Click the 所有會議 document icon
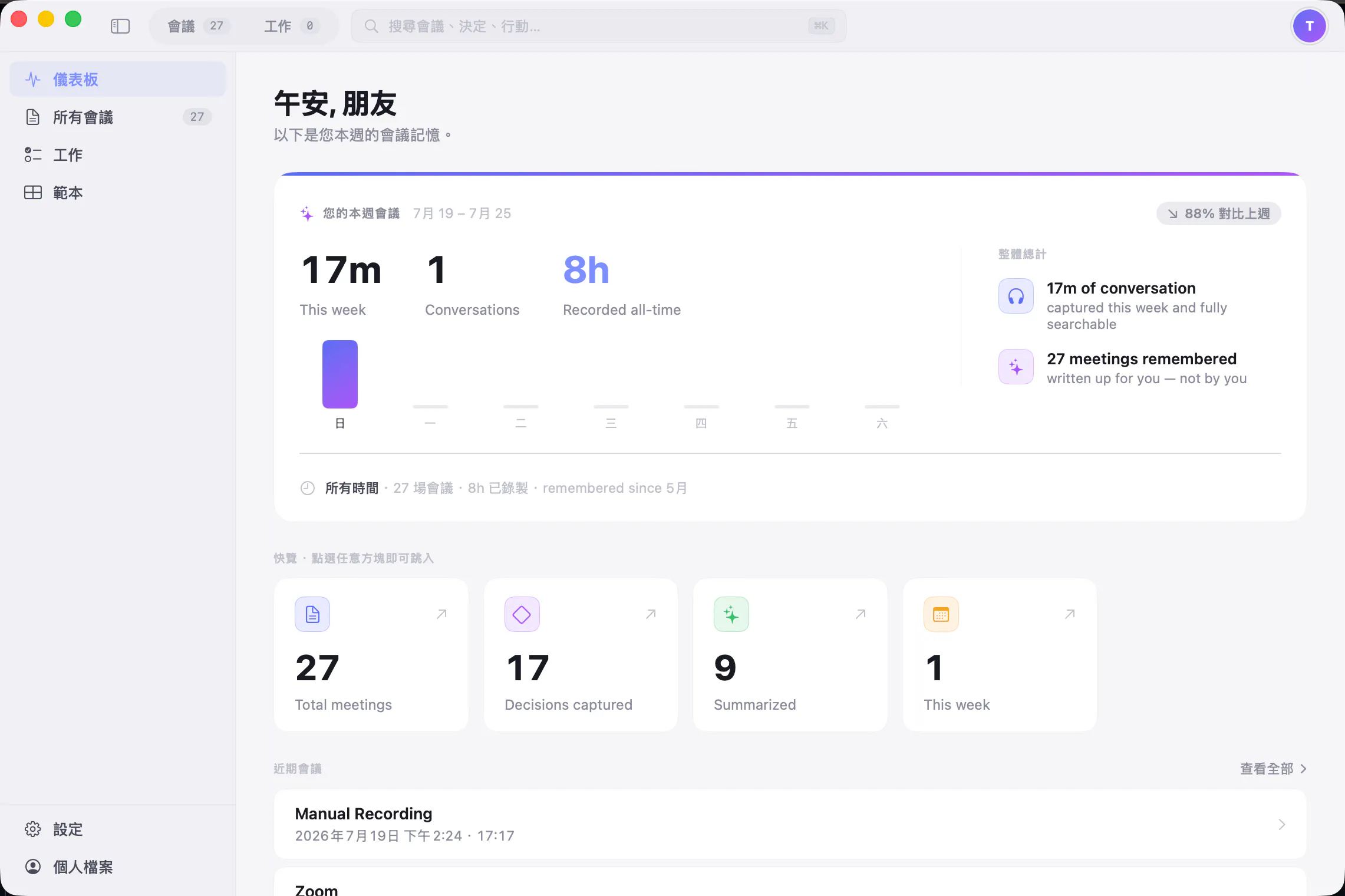 pyautogui.click(x=33, y=117)
